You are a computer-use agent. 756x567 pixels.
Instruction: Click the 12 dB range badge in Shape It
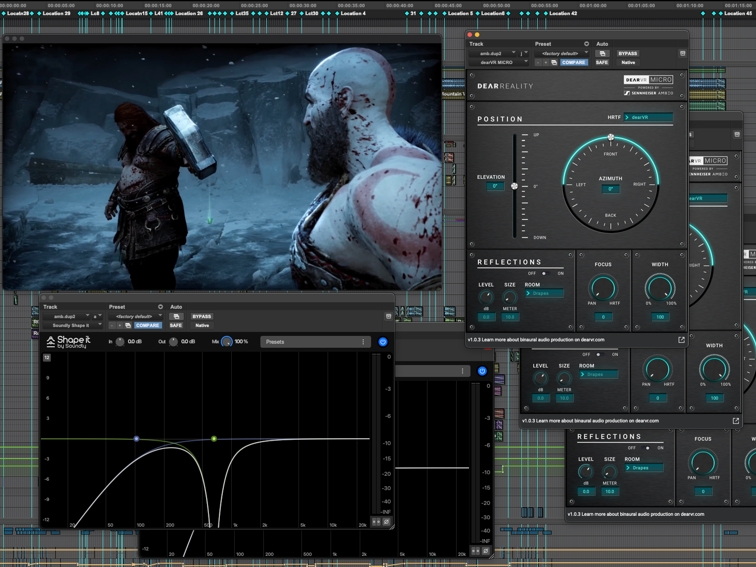pyautogui.click(x=47, y=358)
